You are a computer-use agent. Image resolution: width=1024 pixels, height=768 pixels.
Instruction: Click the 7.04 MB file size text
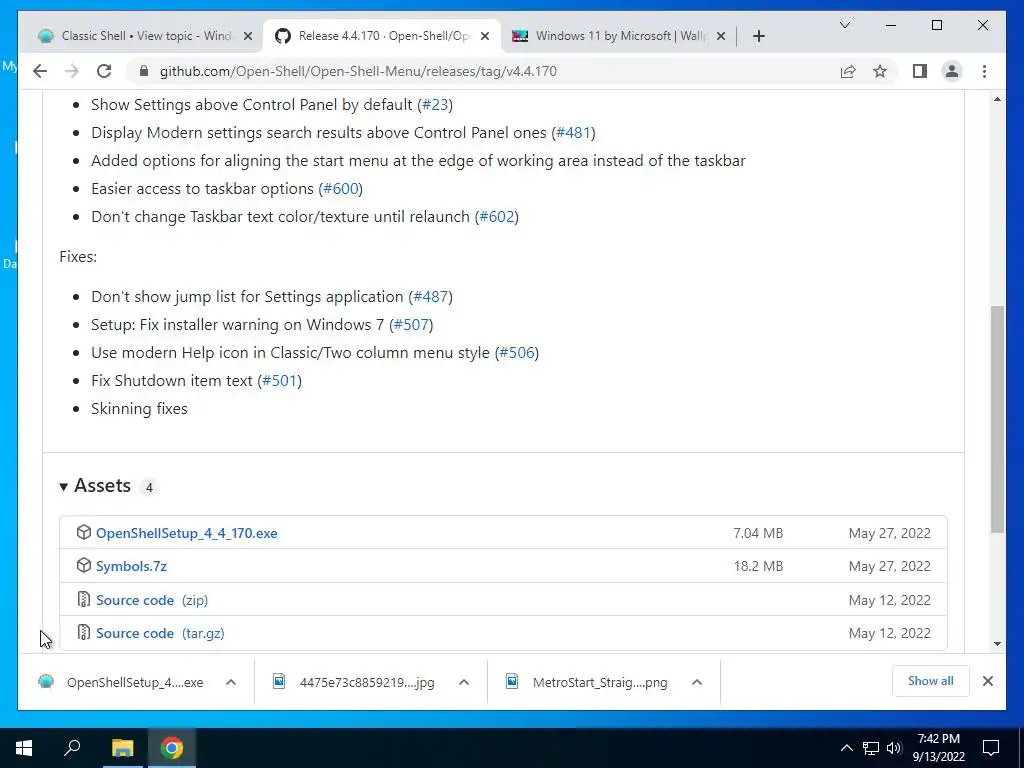[758, 533]
